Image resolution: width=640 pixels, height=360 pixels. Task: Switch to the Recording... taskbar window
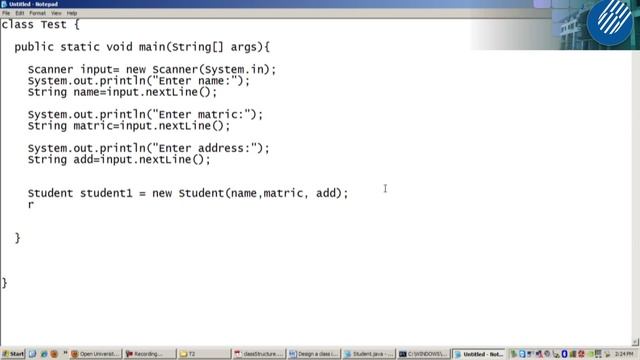[150, 354]
